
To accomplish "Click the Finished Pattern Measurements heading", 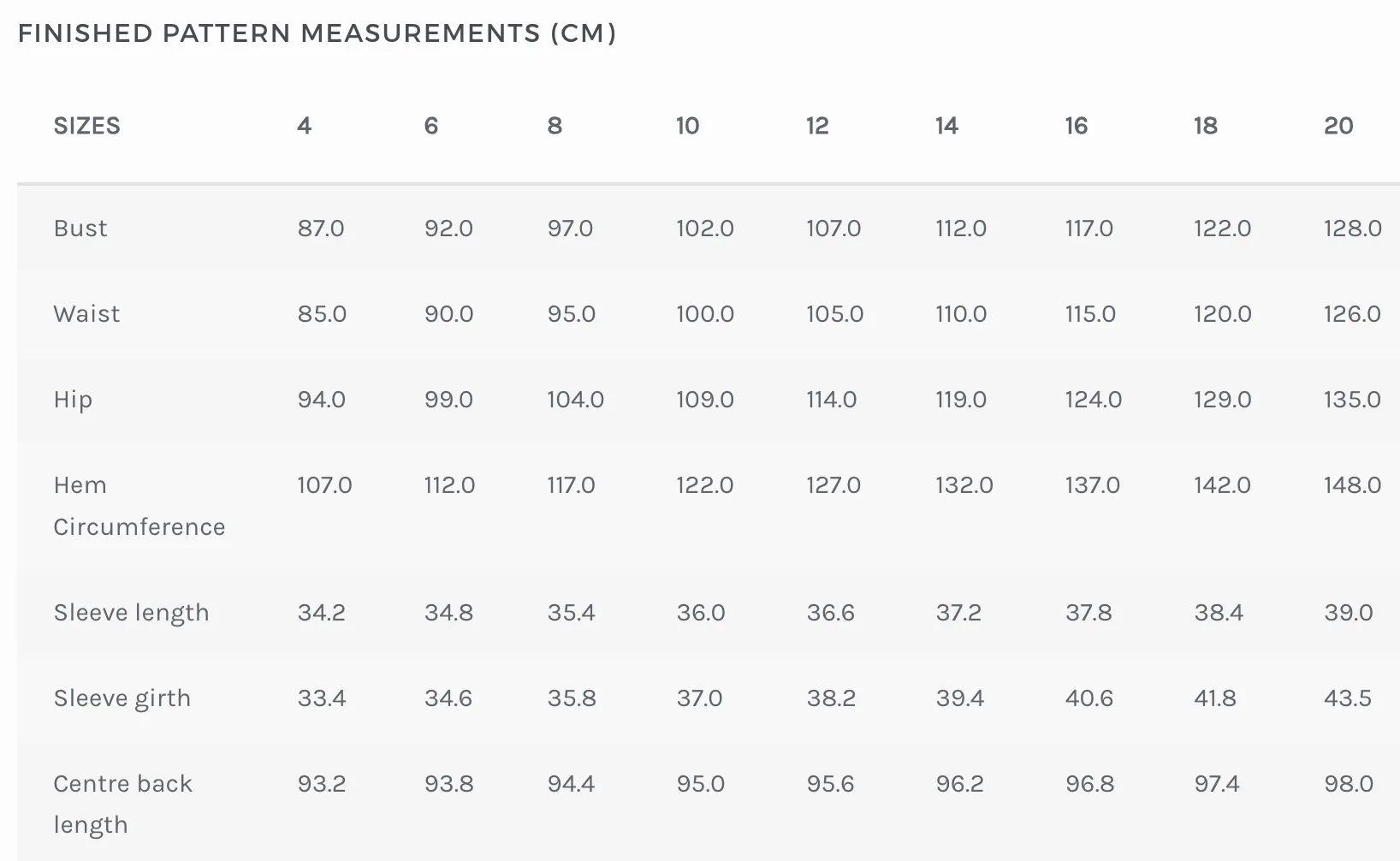I will [x=317, y=33].
